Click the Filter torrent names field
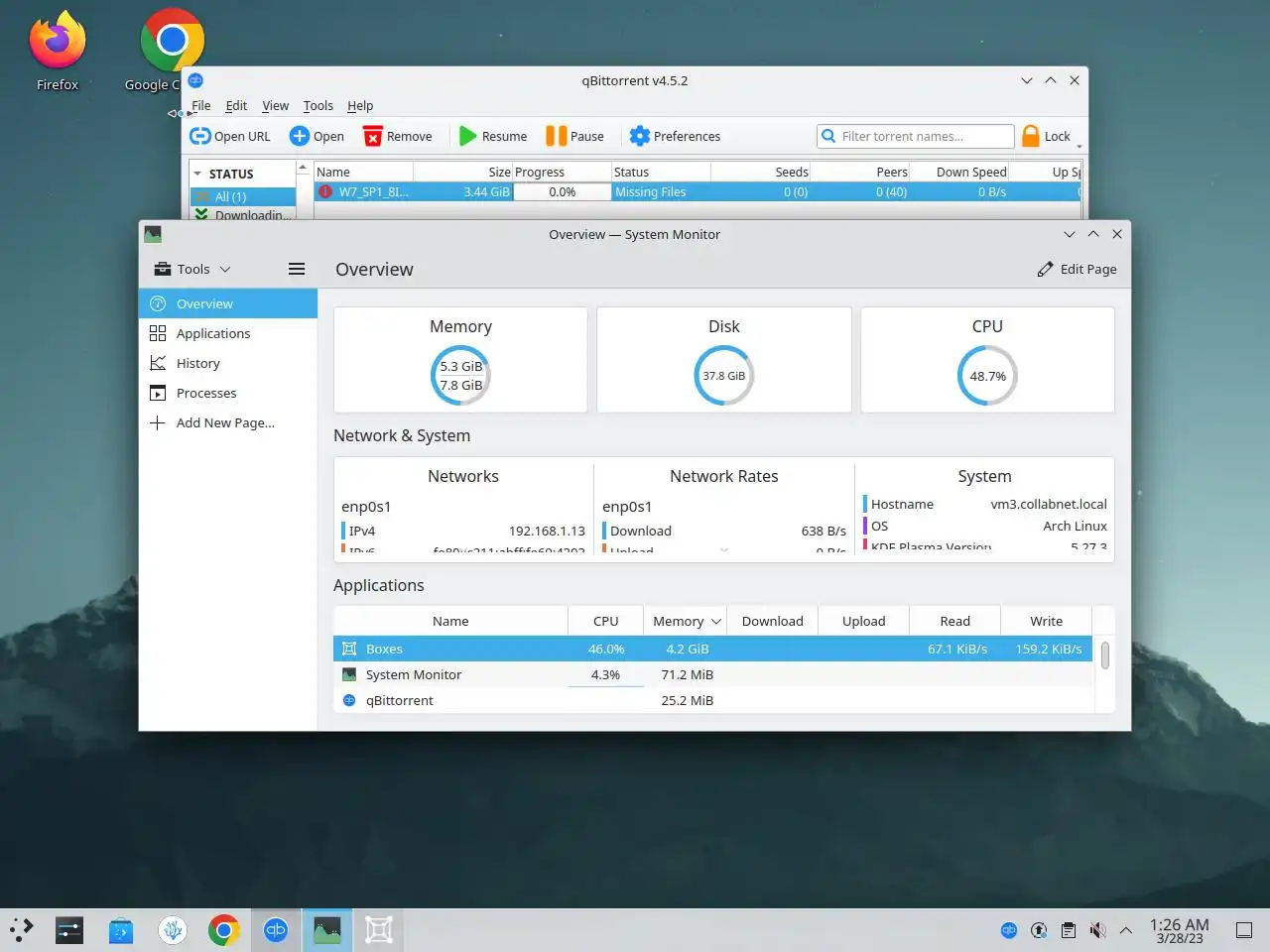The height and width of the screenshot is (952, 1270). click(x=915, y=136)
